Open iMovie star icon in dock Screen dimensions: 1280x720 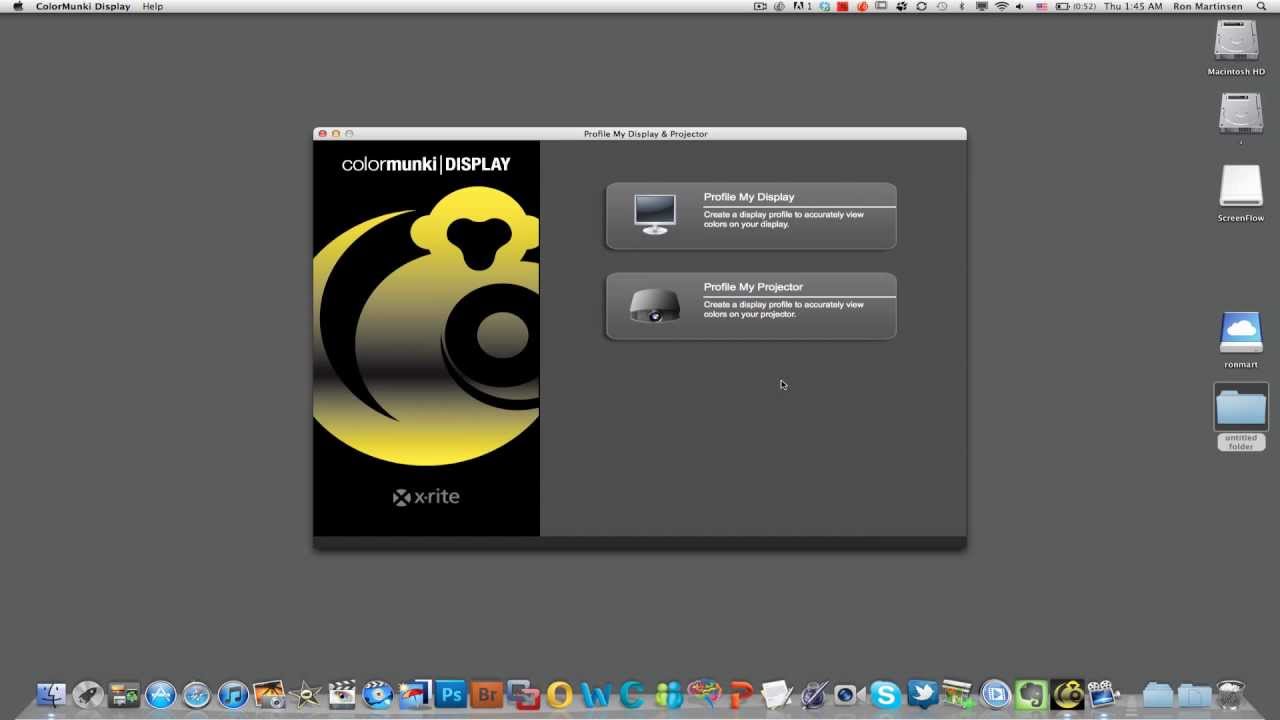[x=305, y=694]
